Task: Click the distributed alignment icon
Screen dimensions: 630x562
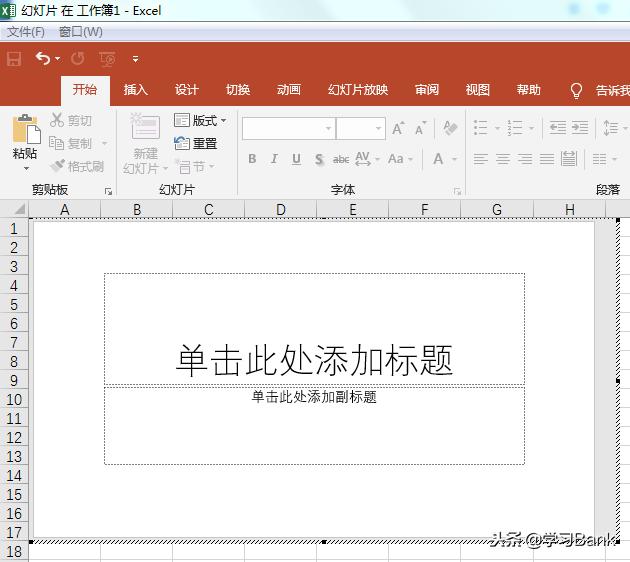Action: [x=569, y=159]
